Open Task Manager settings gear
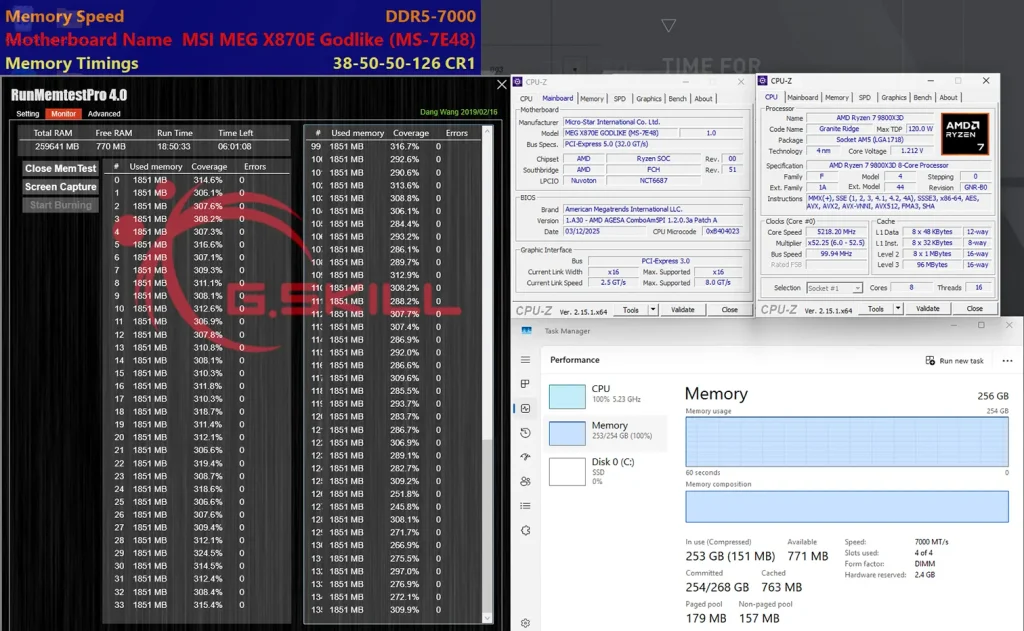 (525, 622)
